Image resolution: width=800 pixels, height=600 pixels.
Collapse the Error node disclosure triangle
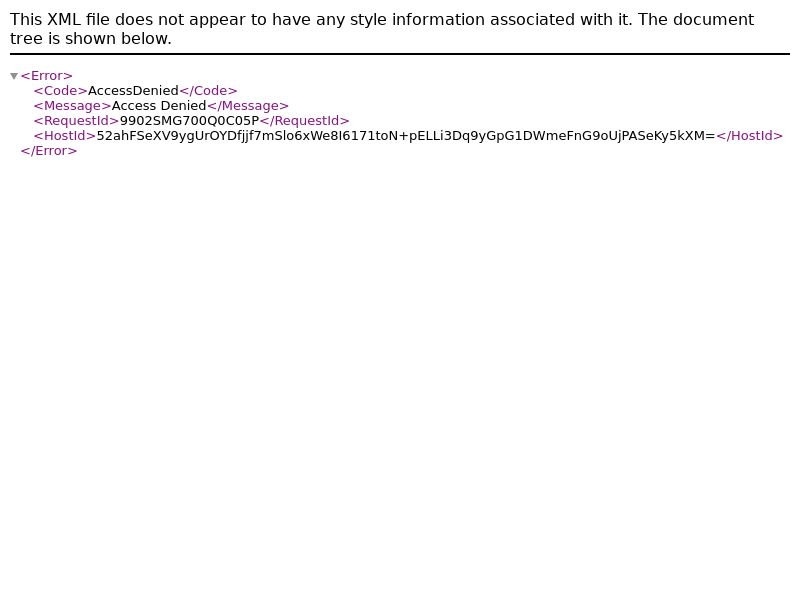click(14, 76)
